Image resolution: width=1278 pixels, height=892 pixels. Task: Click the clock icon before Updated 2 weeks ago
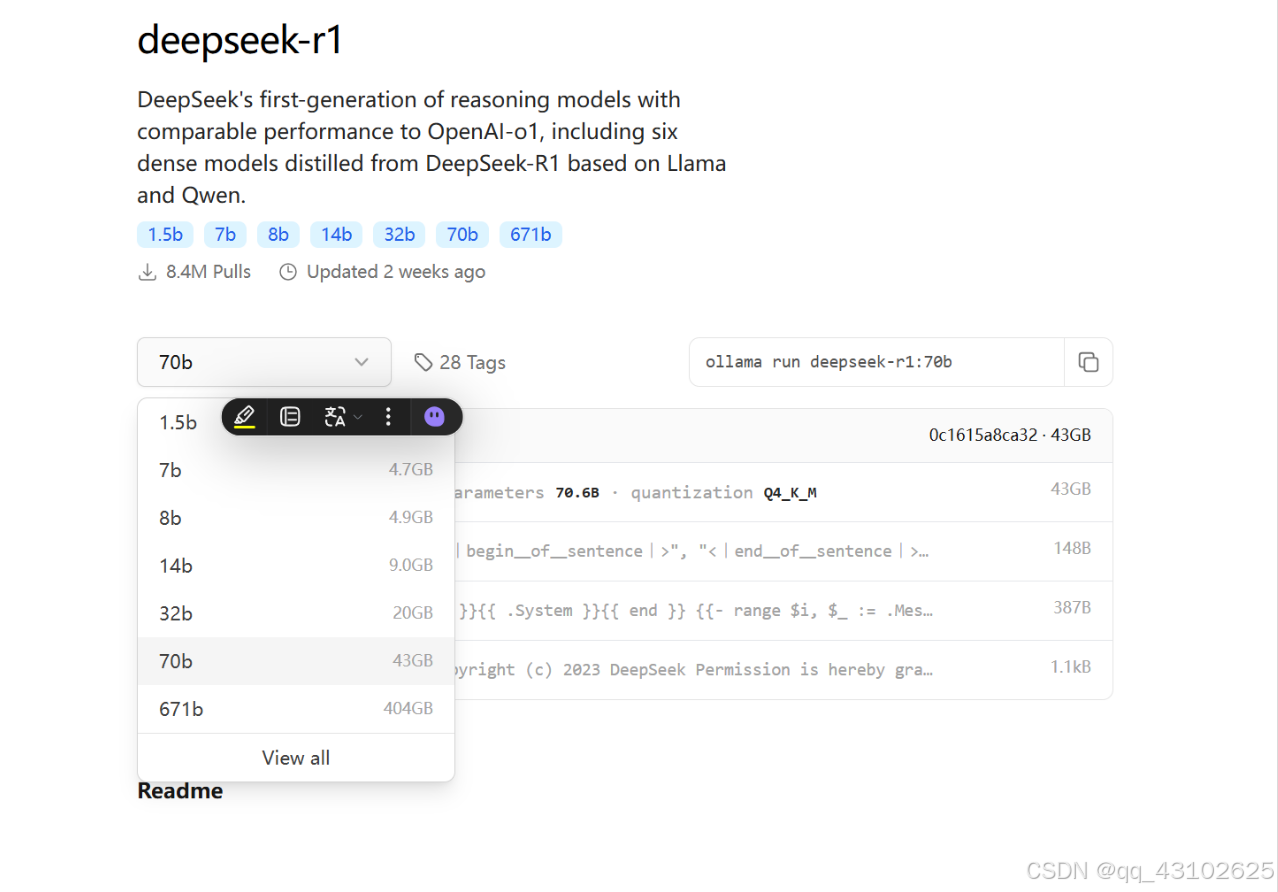[288, 271]
